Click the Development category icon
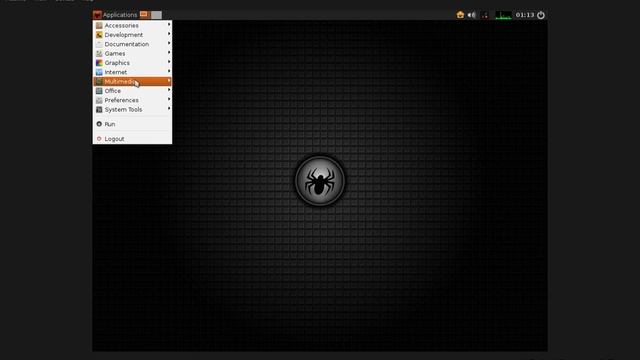Image resolution: width=640 pixels, height=360 pixels. click(x=99, y=35)
